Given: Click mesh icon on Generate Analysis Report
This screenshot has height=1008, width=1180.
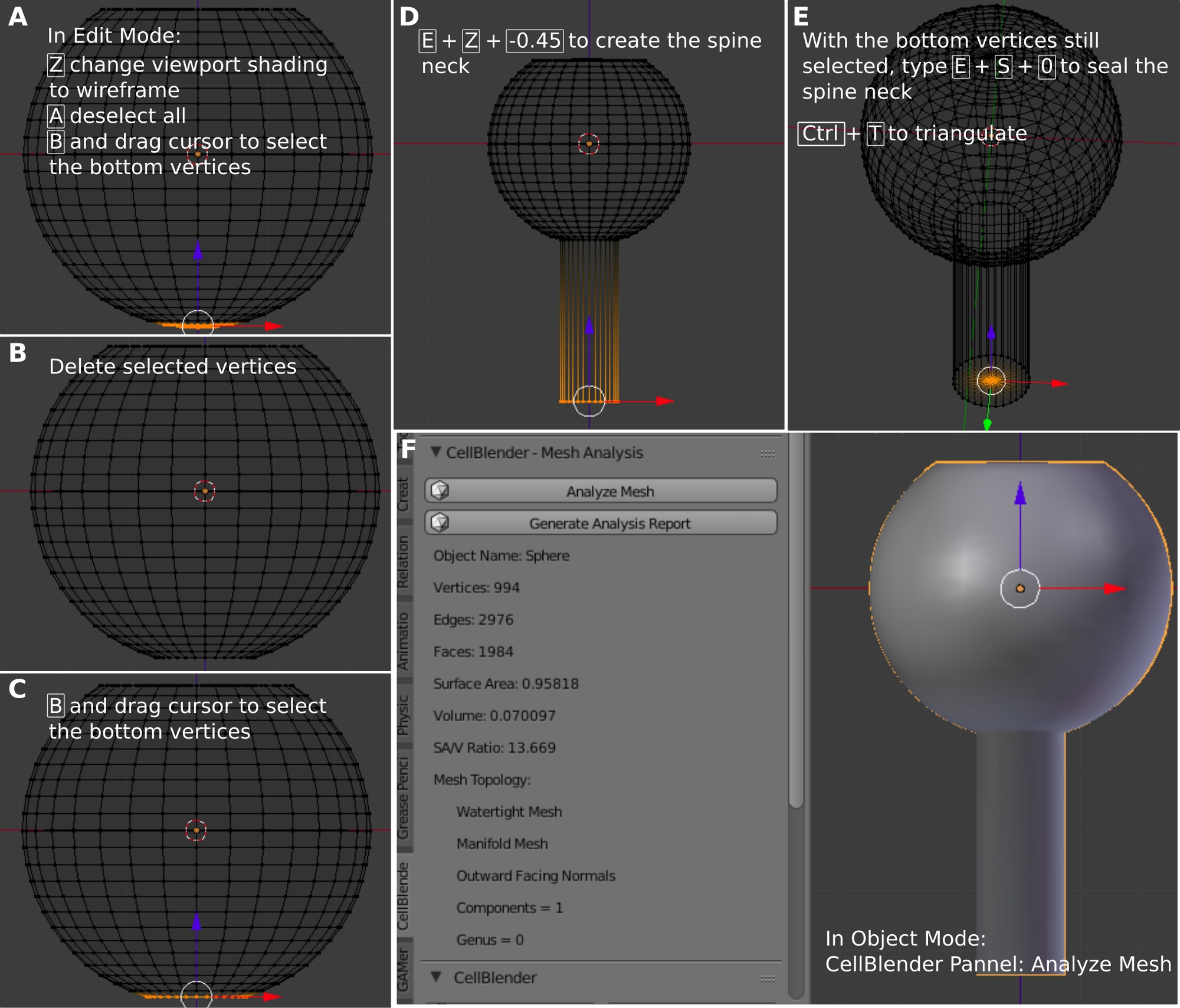Looking at the screenshot, I should (440, 522).
